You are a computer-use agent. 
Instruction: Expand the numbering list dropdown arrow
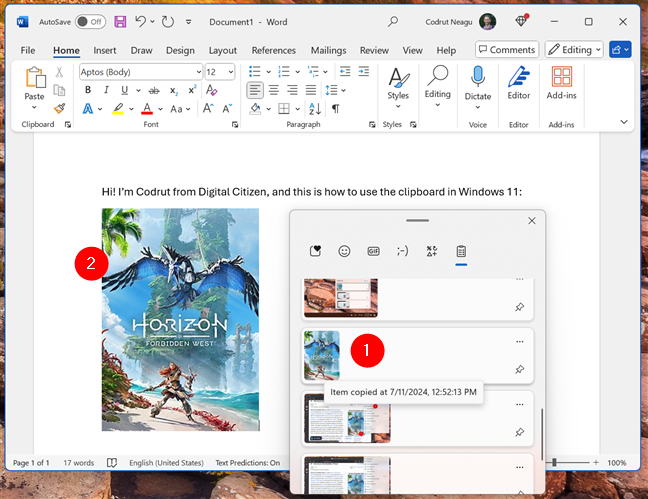pyautogui.click(x=298, y=72)
